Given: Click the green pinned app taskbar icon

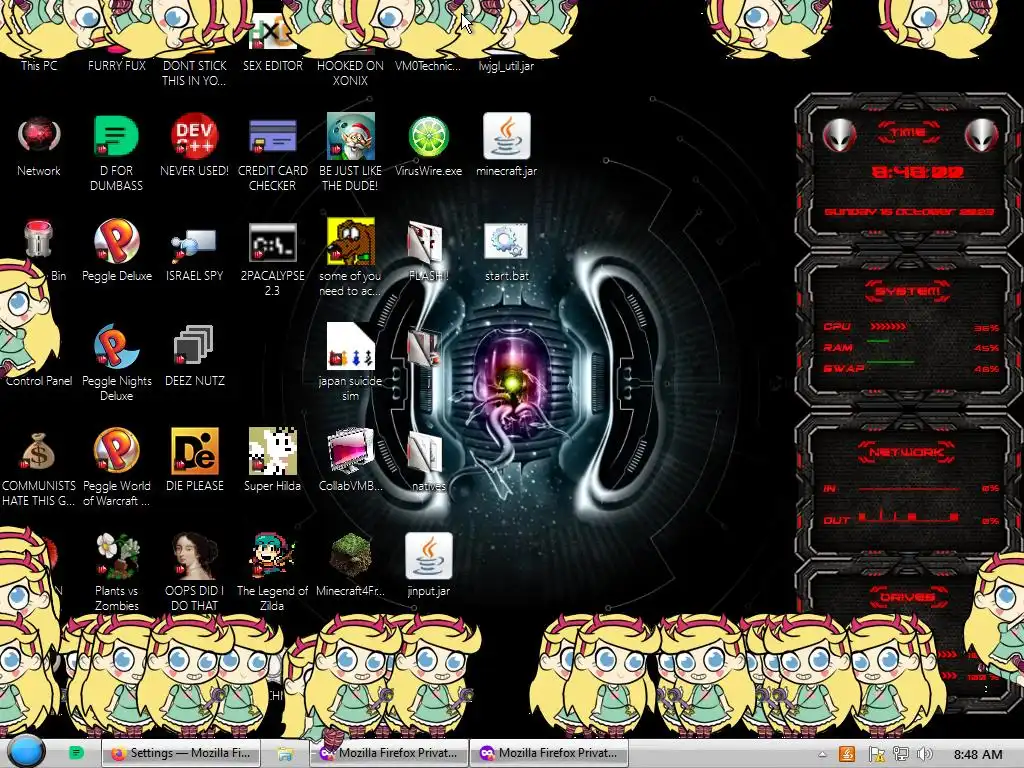Looking at the screenshot, I should [x=76, y=753].
